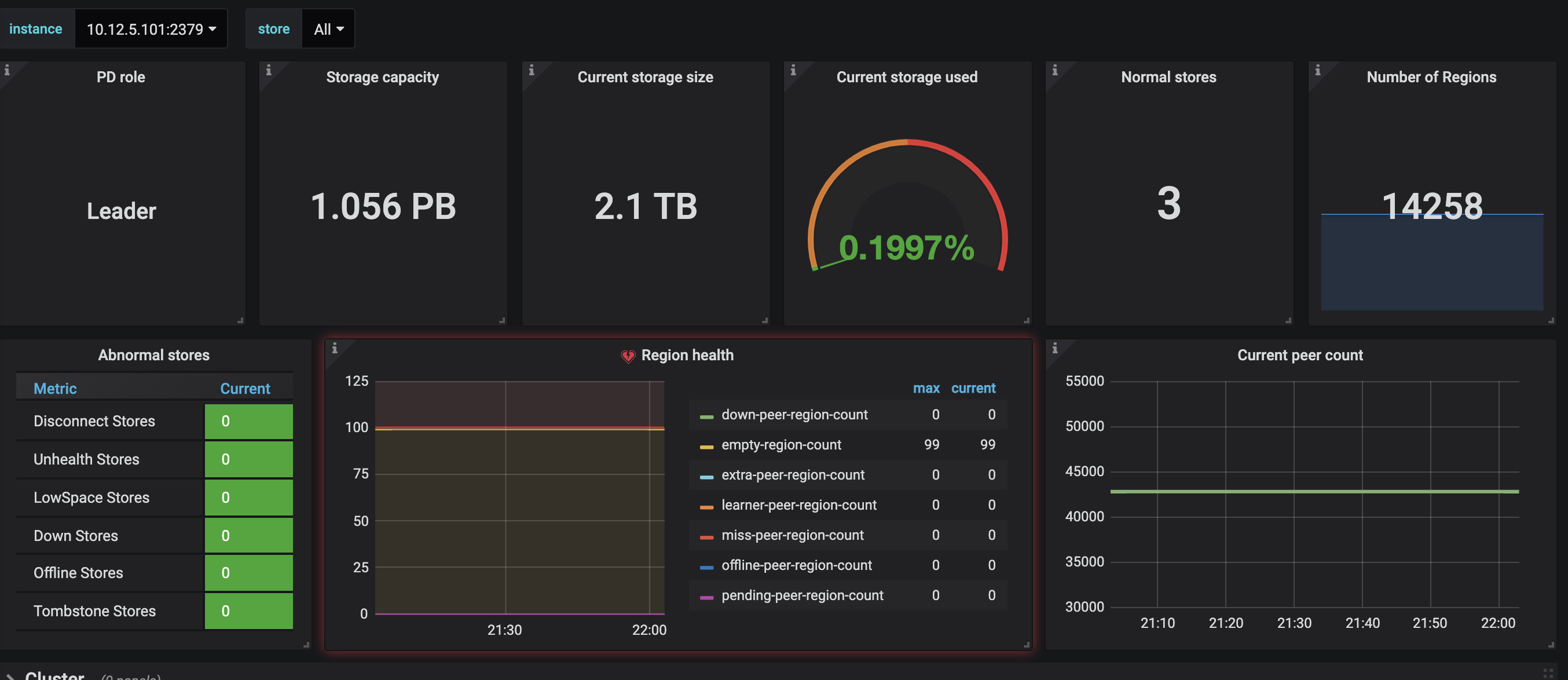Open the instance dropdown 10.12.5.101:2379
1568x680 pixels.
(x=151, y=28)
